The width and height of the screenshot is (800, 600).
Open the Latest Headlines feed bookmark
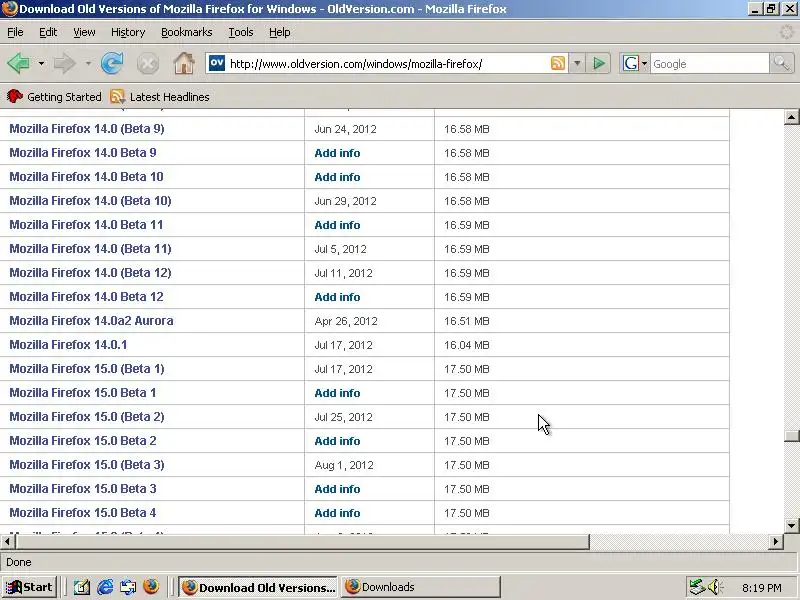(x=160, y=97)
